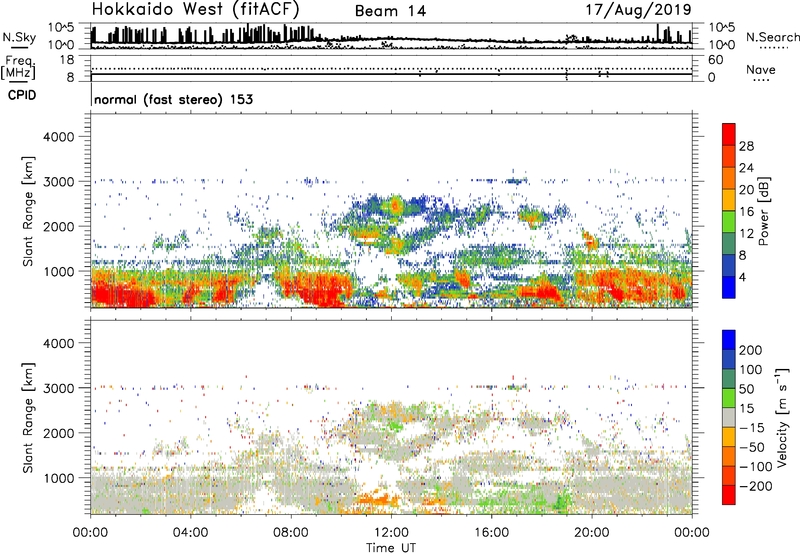This screenshot has height=554, width=800.
Task: Click the gray band of the velocity color bar
Action: coord(729,417)
